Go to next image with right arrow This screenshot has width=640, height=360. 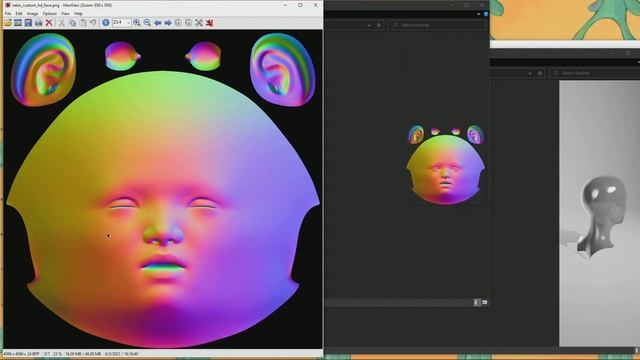click(x=168, y=23)
